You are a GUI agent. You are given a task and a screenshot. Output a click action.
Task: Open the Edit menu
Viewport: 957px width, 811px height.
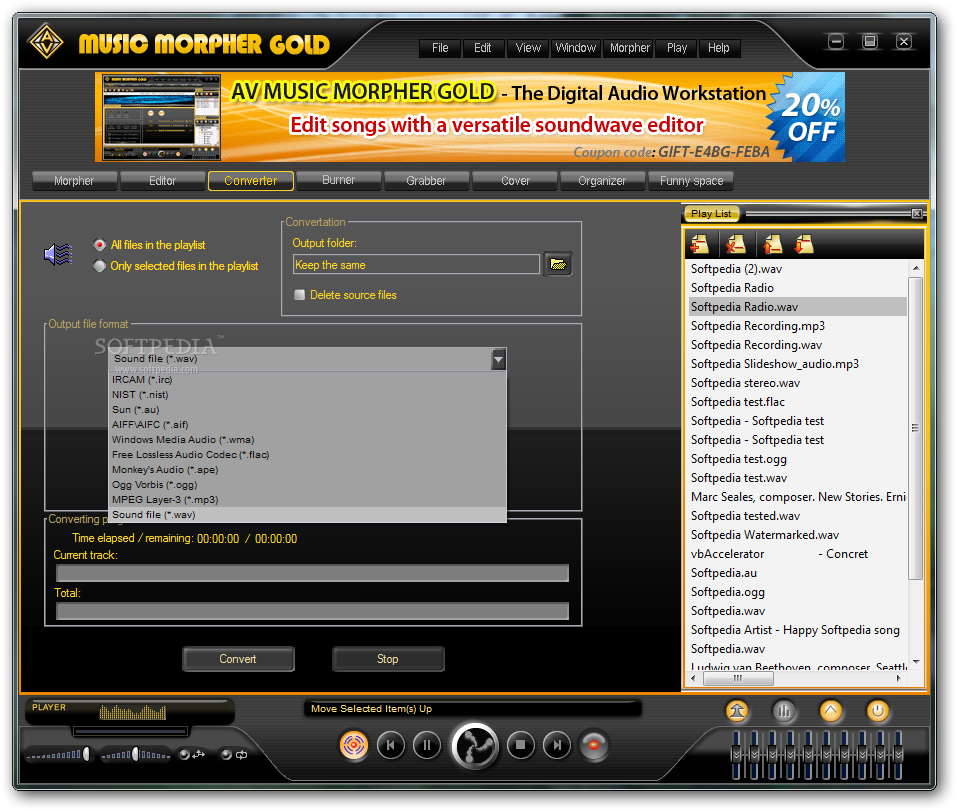[x=483, y=48]
